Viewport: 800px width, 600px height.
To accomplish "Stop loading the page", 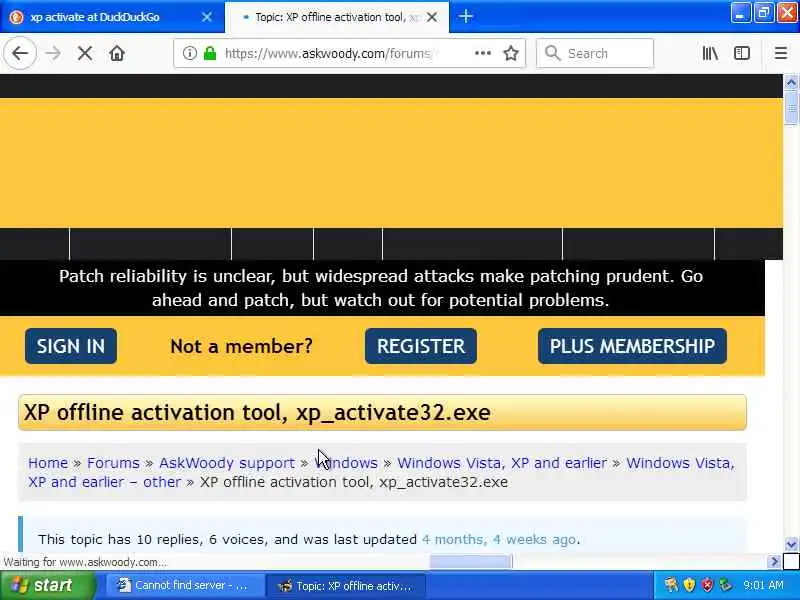I will 85,53.
